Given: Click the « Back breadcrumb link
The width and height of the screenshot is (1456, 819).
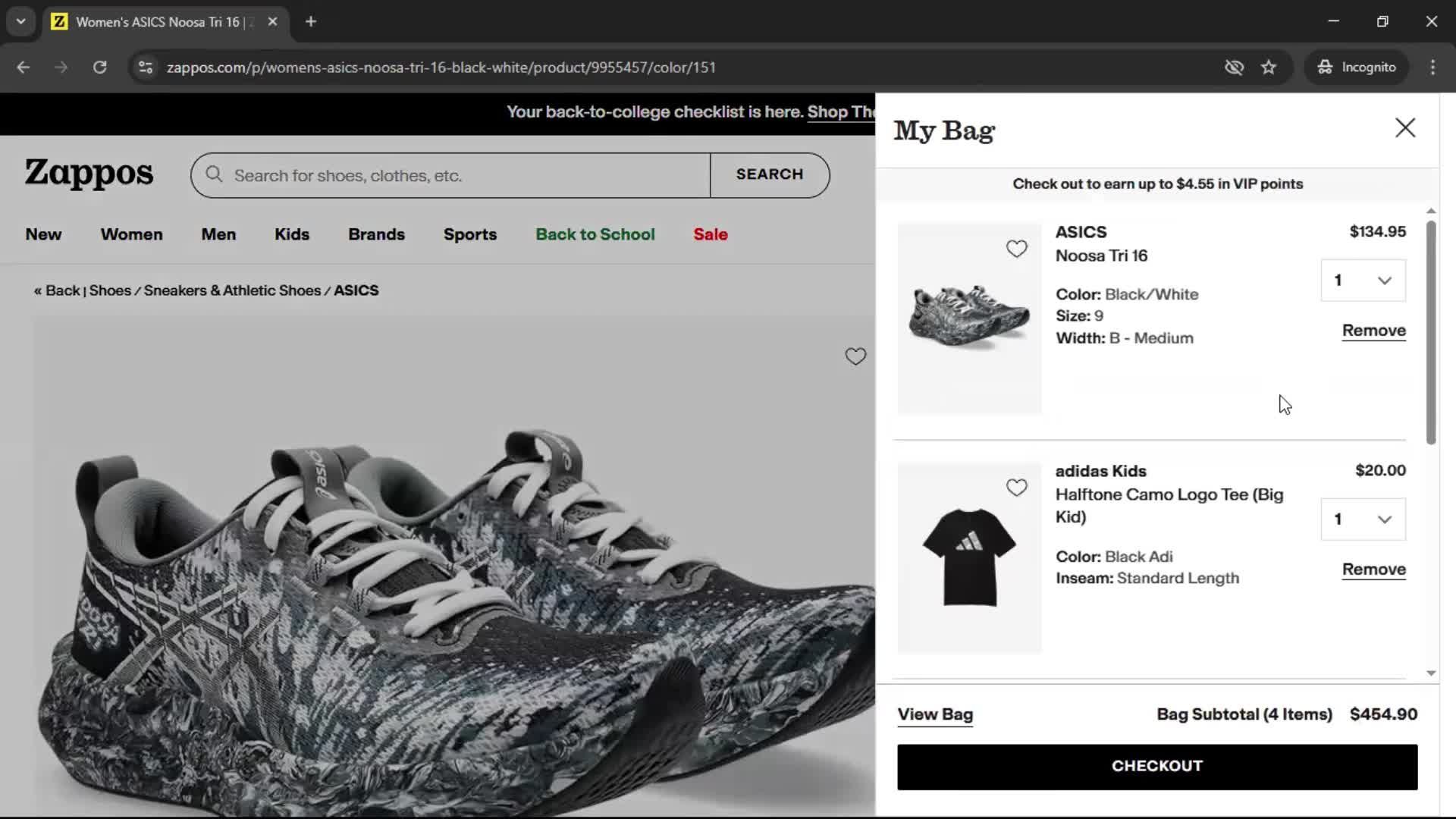Looking at the screenshot, I should pyautogui.click(x=57, y=290).
